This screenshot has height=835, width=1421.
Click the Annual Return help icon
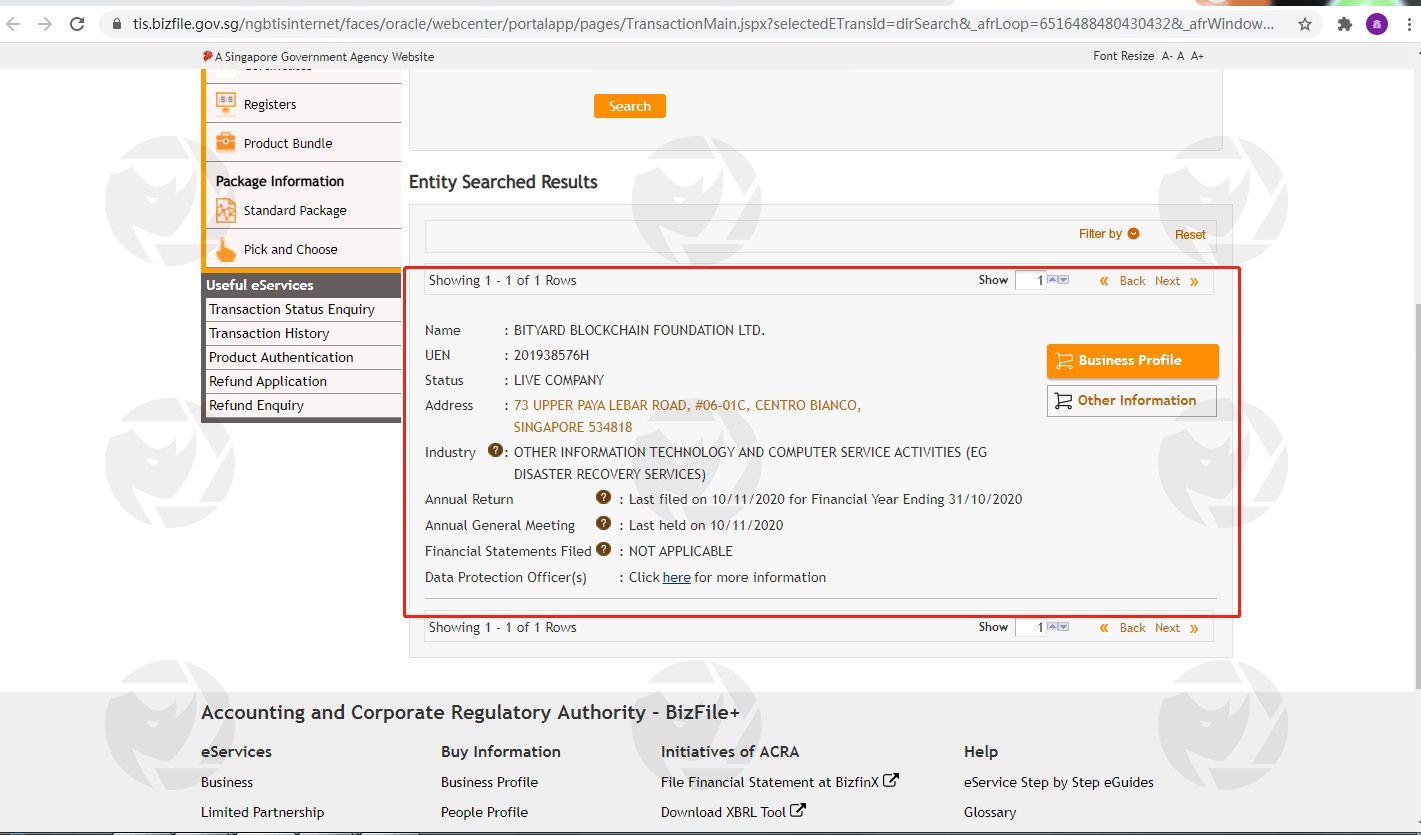click(603, 497)
